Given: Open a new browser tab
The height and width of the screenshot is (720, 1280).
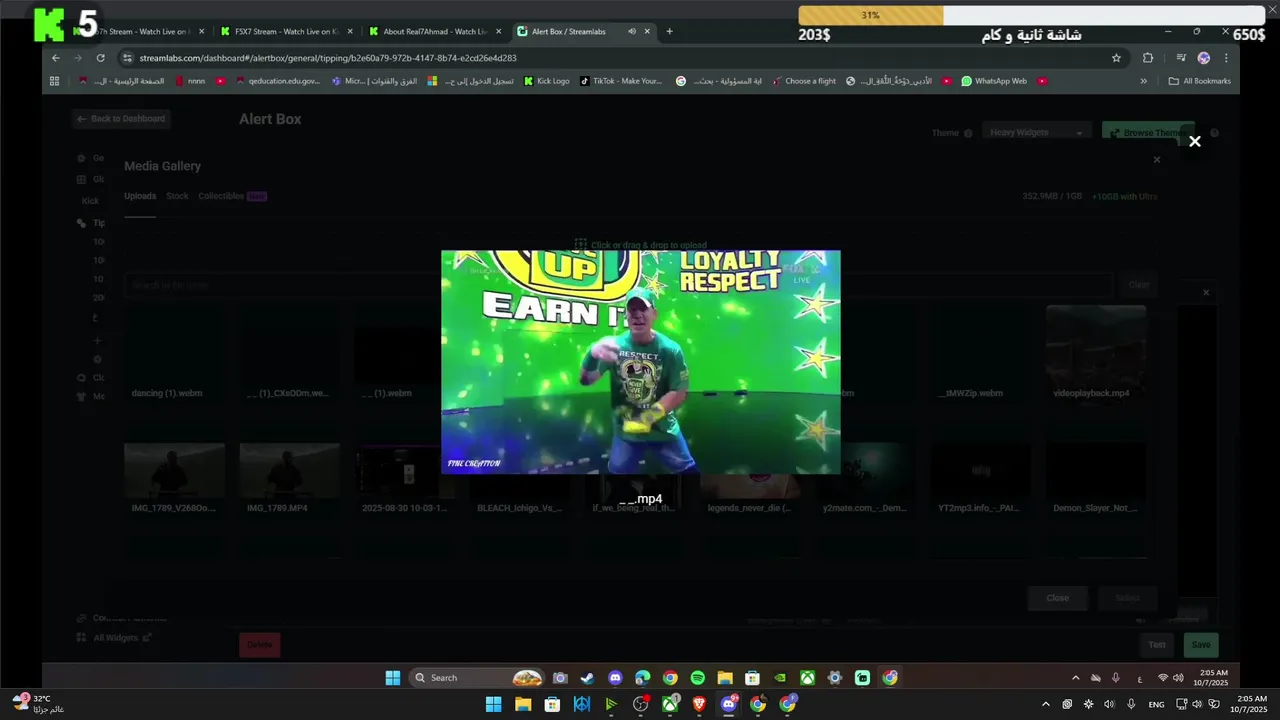Looking at the screenshot, I should pos(669,31).
